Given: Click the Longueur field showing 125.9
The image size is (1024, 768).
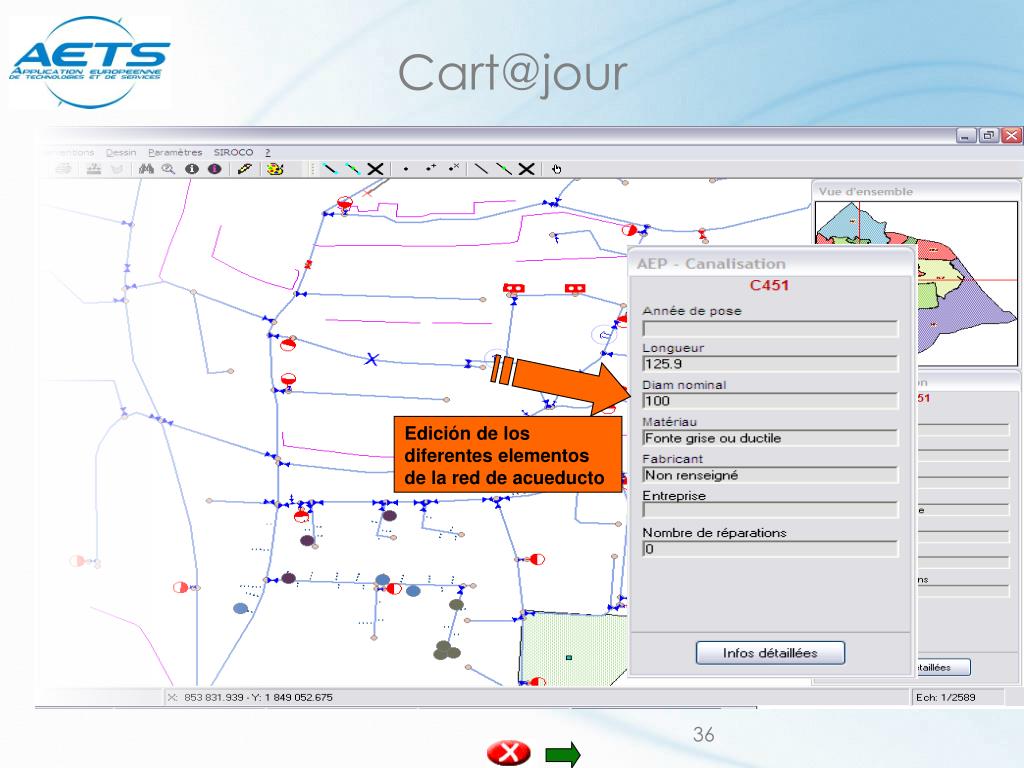Looking at the screenshot, I should (x=770, y=364).
